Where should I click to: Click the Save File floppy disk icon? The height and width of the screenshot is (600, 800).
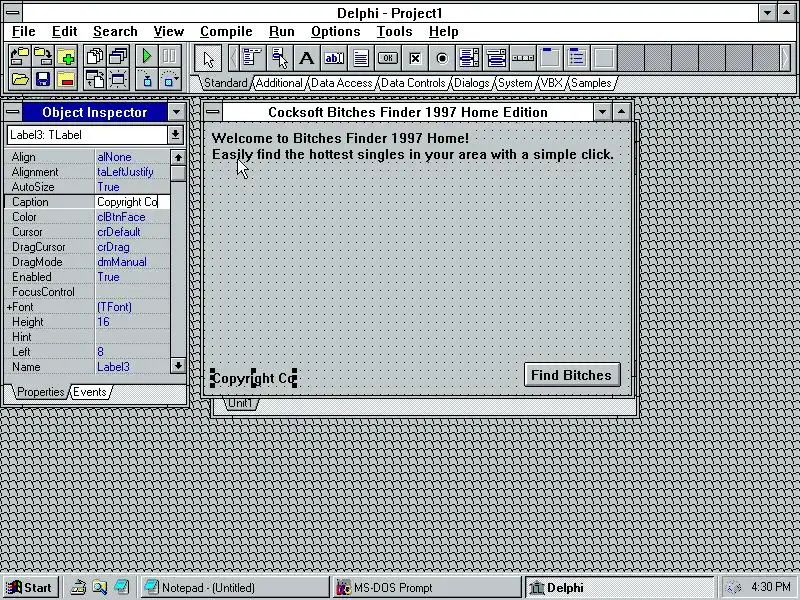(43, 79)
